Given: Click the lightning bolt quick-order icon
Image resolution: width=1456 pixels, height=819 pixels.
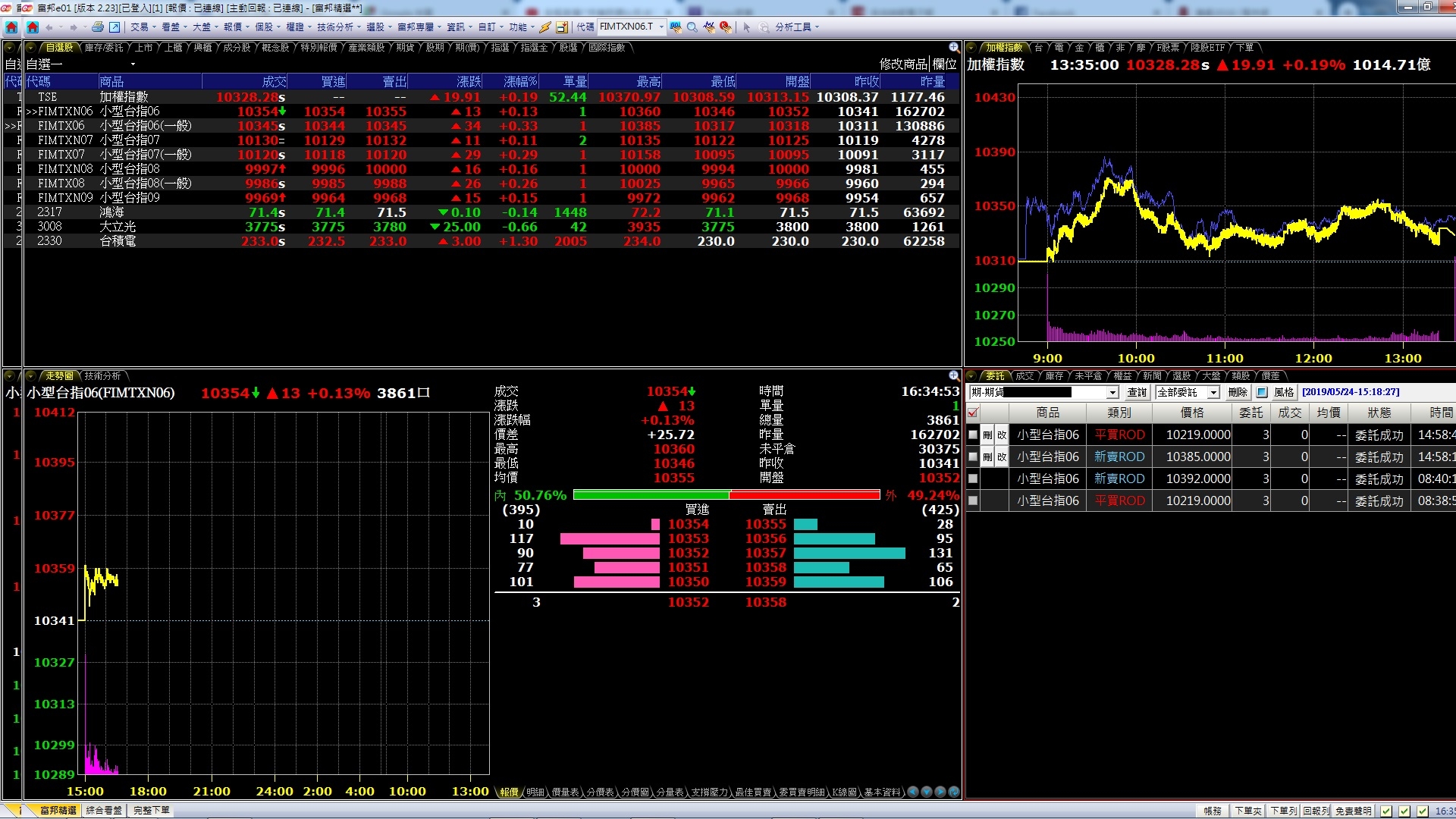Looking at the screenshot, I should tap(544, 27).
